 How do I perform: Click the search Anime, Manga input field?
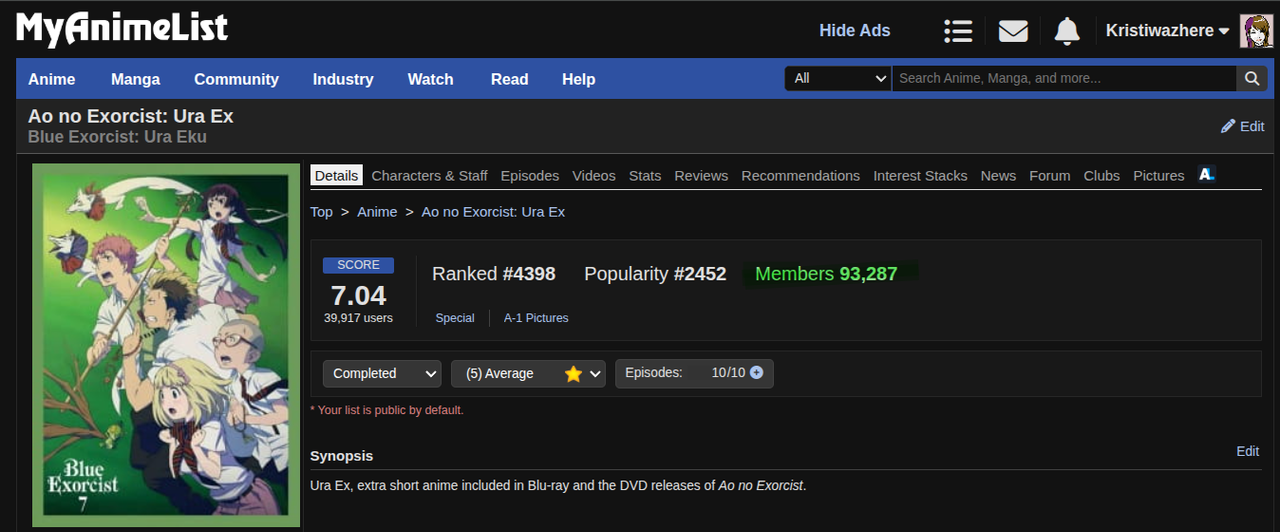[x=1065, y=78]
